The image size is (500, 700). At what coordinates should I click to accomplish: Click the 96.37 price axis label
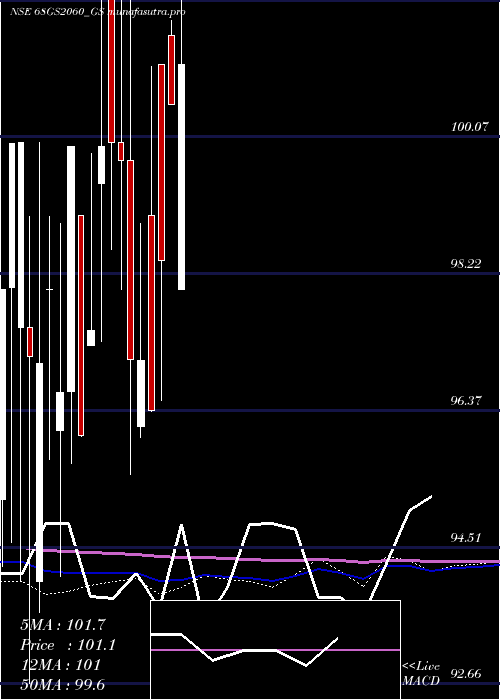[466, 401]
